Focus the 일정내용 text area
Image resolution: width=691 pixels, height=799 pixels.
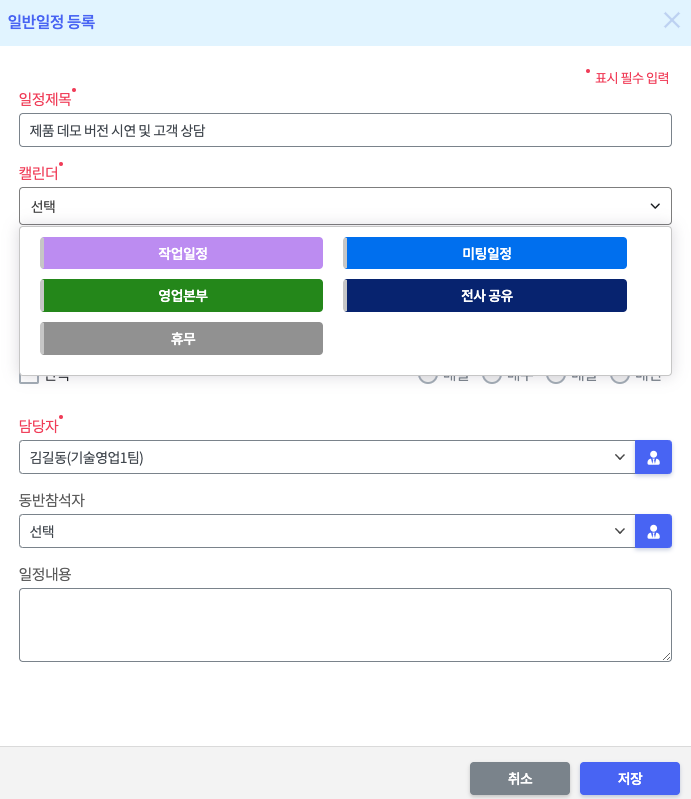click(345, 624)
